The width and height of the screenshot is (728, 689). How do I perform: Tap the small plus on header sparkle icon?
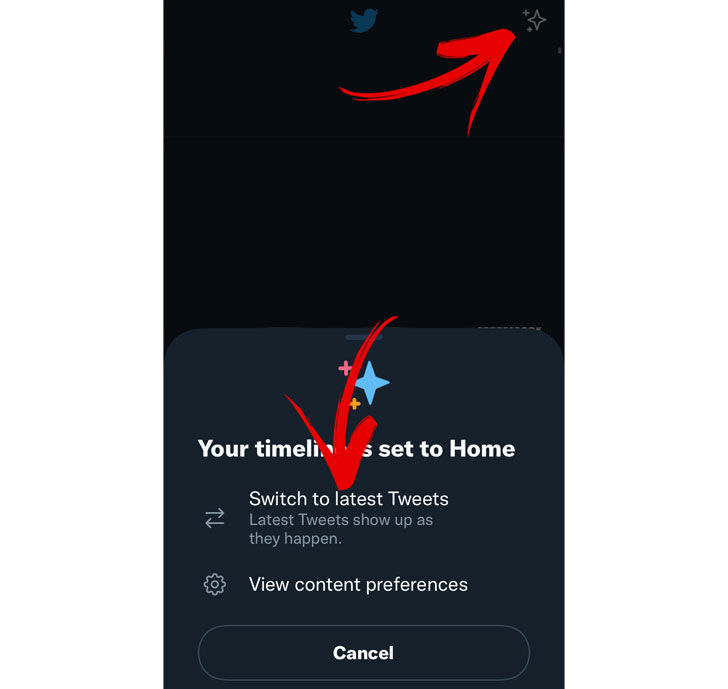(526, 13)
